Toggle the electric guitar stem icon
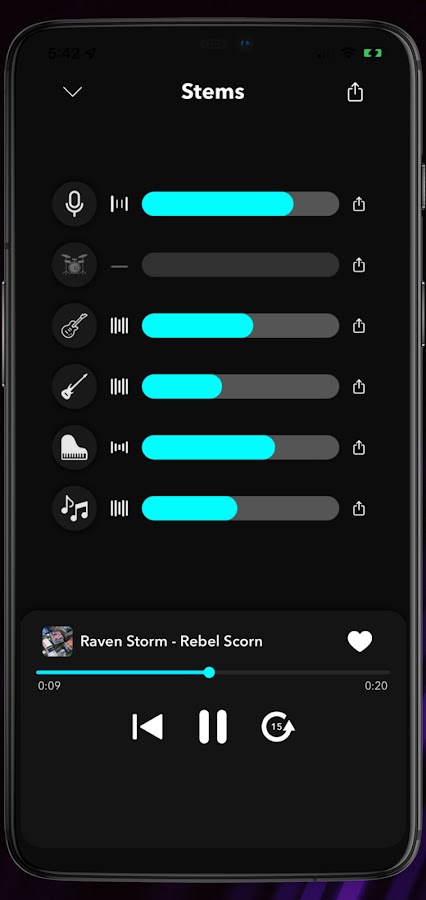The height and width of the screenshot is (900, 426). 74,325
